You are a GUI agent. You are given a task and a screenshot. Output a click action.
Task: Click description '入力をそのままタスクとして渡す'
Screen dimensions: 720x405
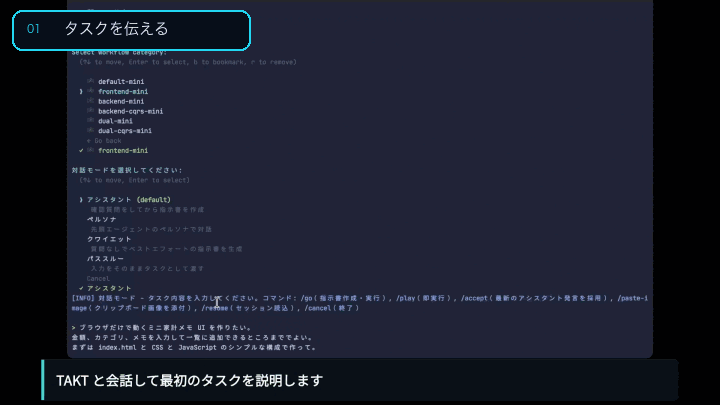coord(147,269)
